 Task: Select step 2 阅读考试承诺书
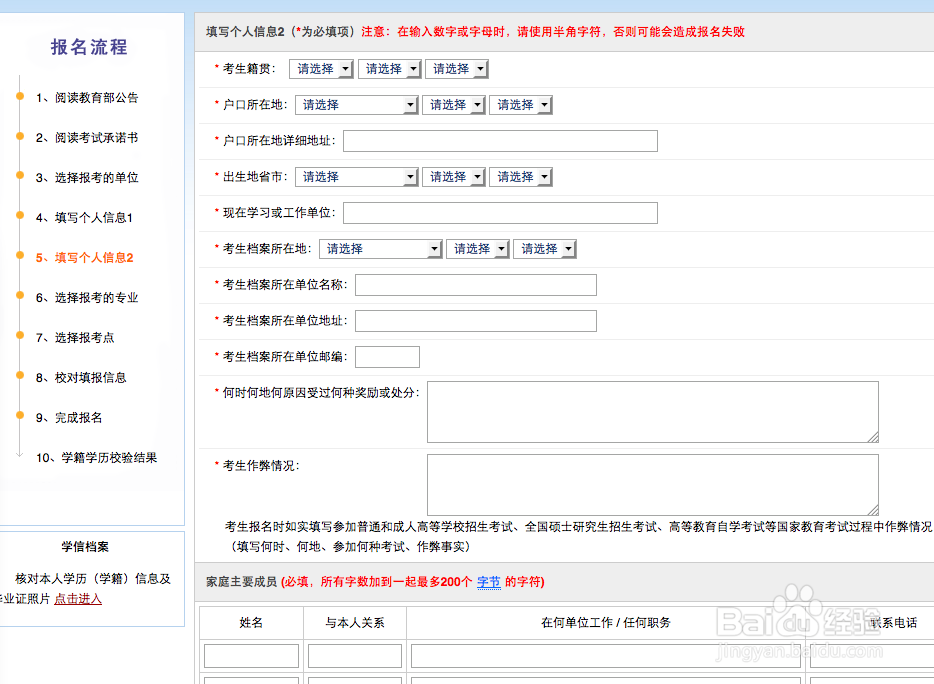click(x=87, y=138)
